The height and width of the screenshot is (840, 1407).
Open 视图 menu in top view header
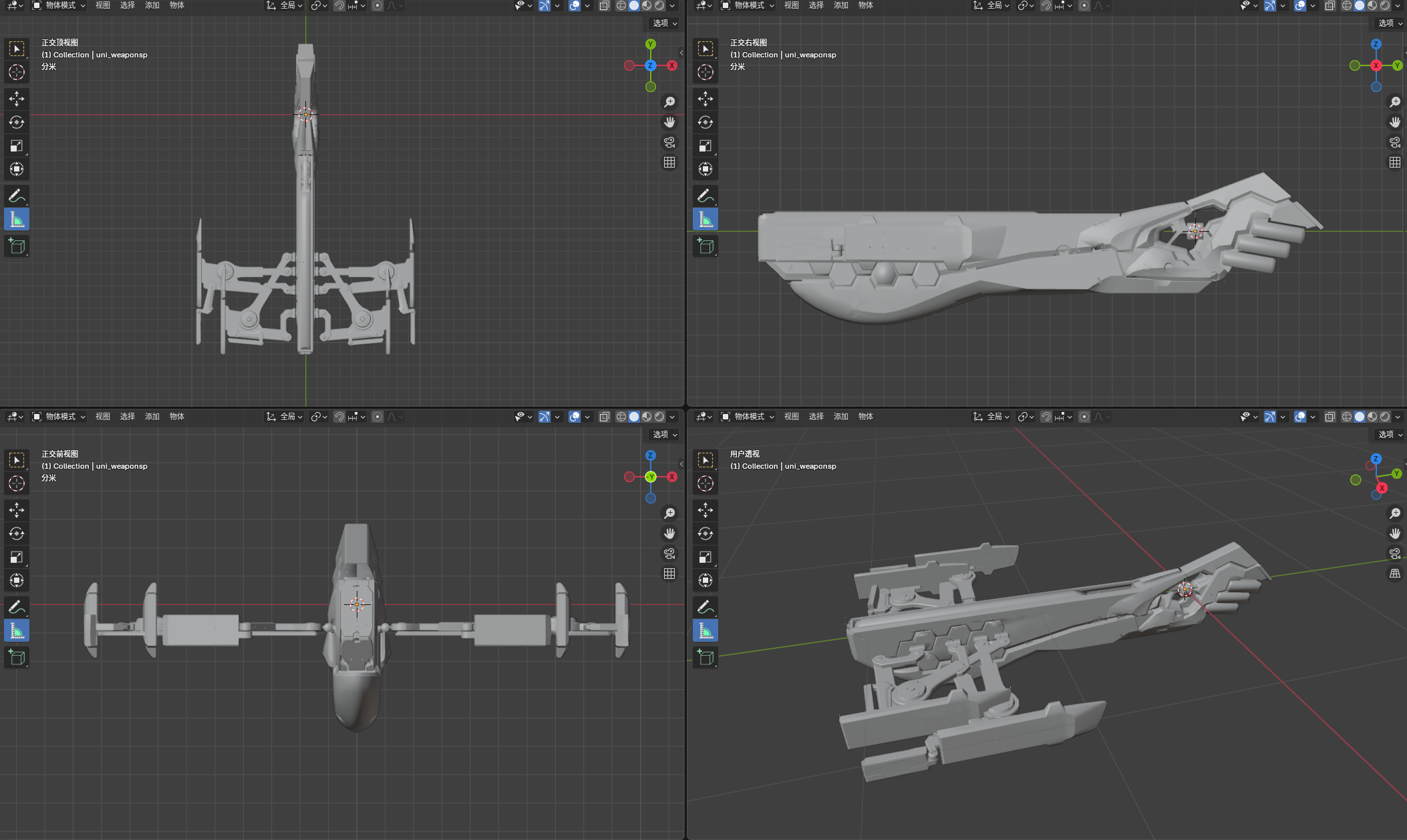(102, 5)
